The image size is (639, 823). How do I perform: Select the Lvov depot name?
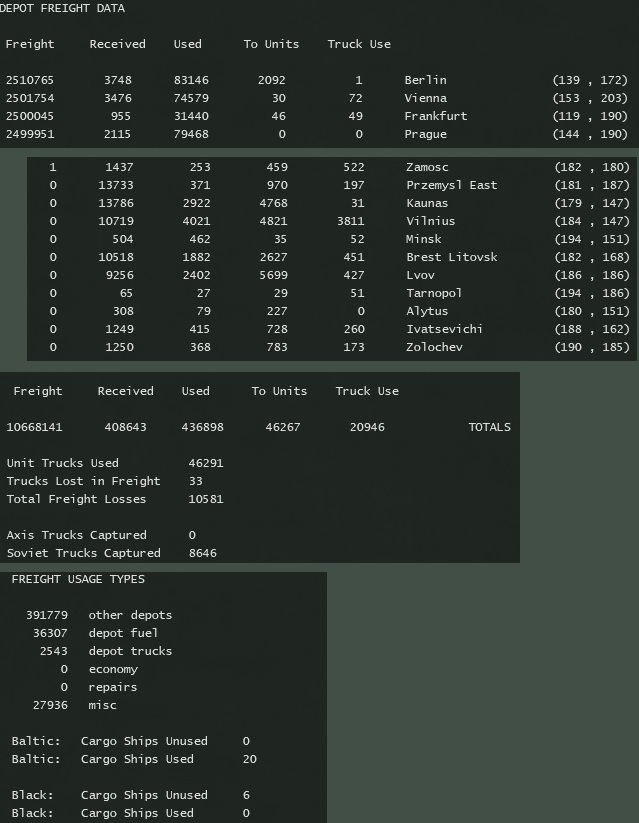(420, 275)
